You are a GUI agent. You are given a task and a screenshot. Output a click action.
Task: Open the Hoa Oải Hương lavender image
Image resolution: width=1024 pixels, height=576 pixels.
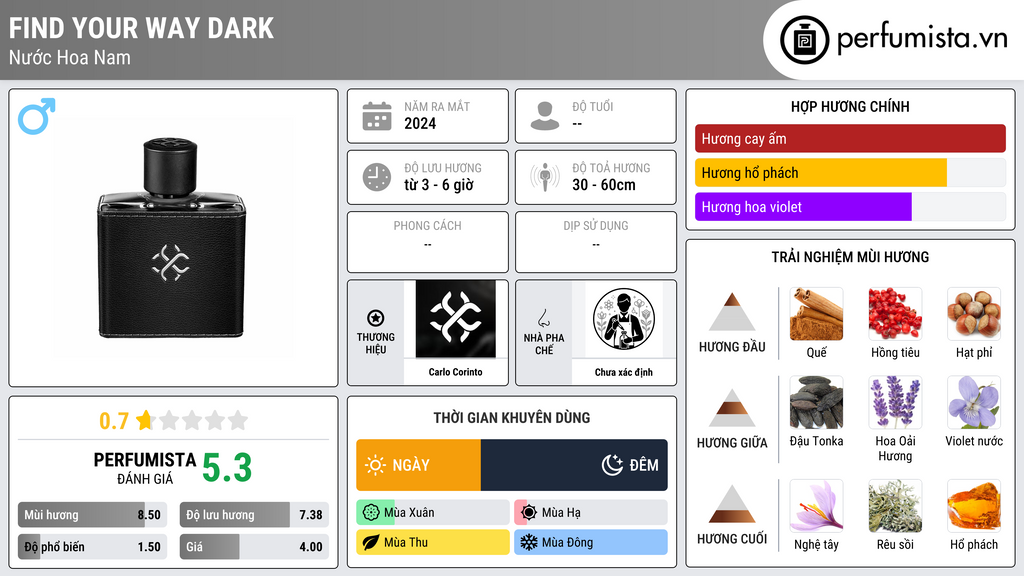(x=895, y=402)
